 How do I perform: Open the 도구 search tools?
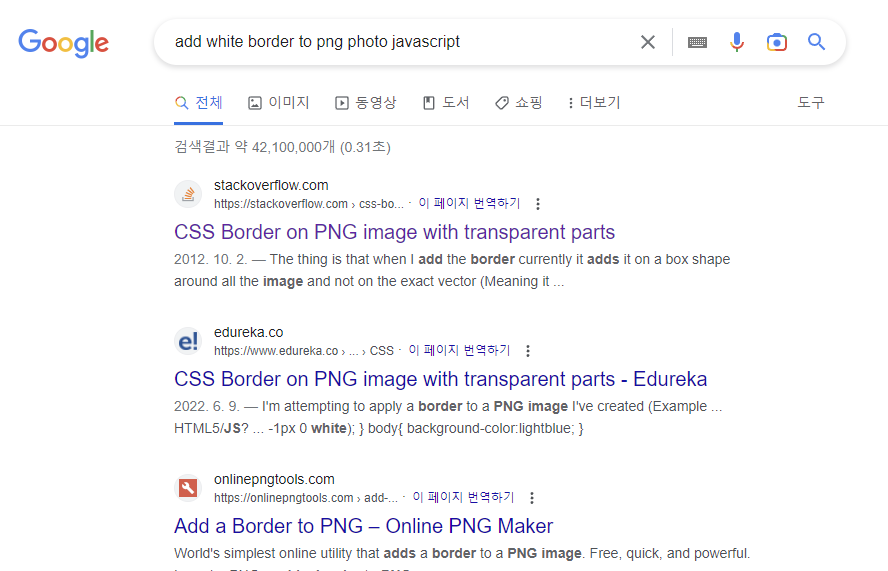811,103
